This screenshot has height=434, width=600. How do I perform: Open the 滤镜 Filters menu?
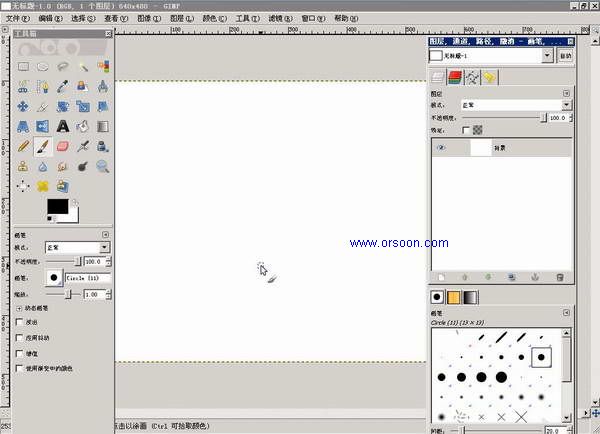click(x=280, y=18)
